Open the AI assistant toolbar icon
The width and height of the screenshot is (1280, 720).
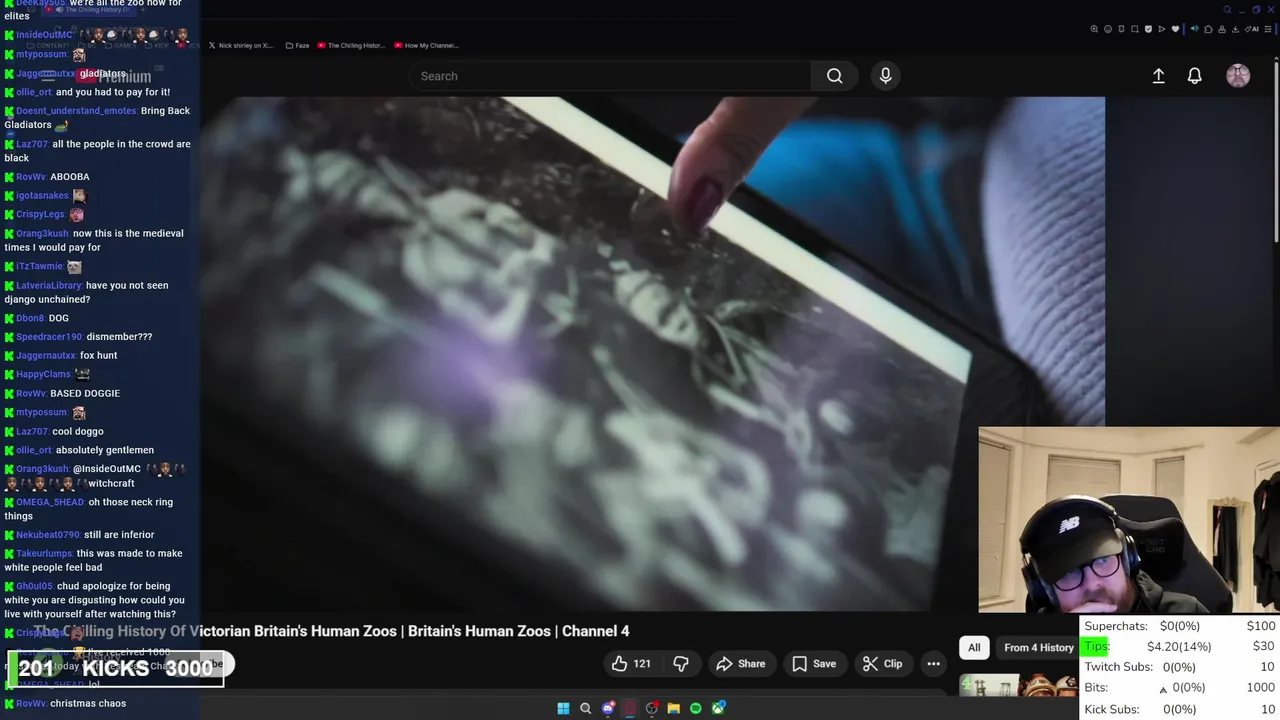1252,29
